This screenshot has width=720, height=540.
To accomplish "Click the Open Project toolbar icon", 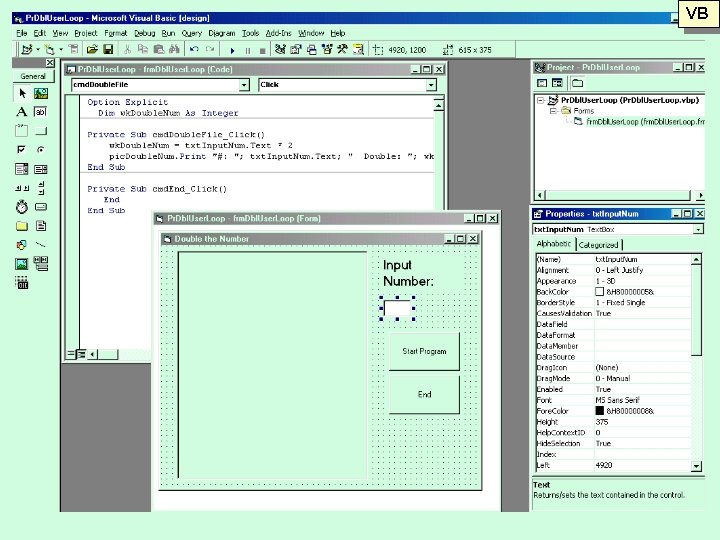I will (92, 50).
